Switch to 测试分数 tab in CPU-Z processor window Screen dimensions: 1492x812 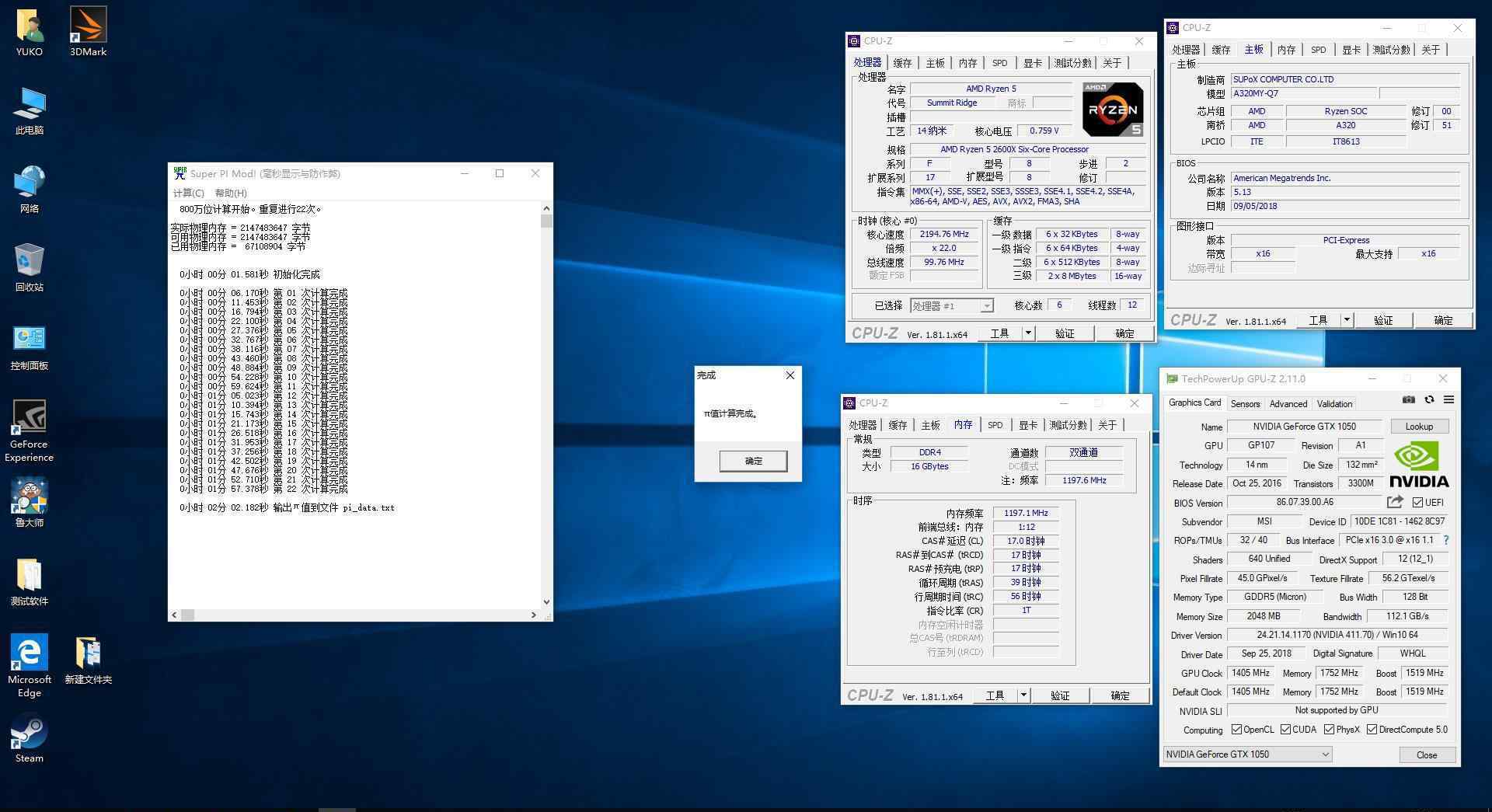pos(1072,63)
